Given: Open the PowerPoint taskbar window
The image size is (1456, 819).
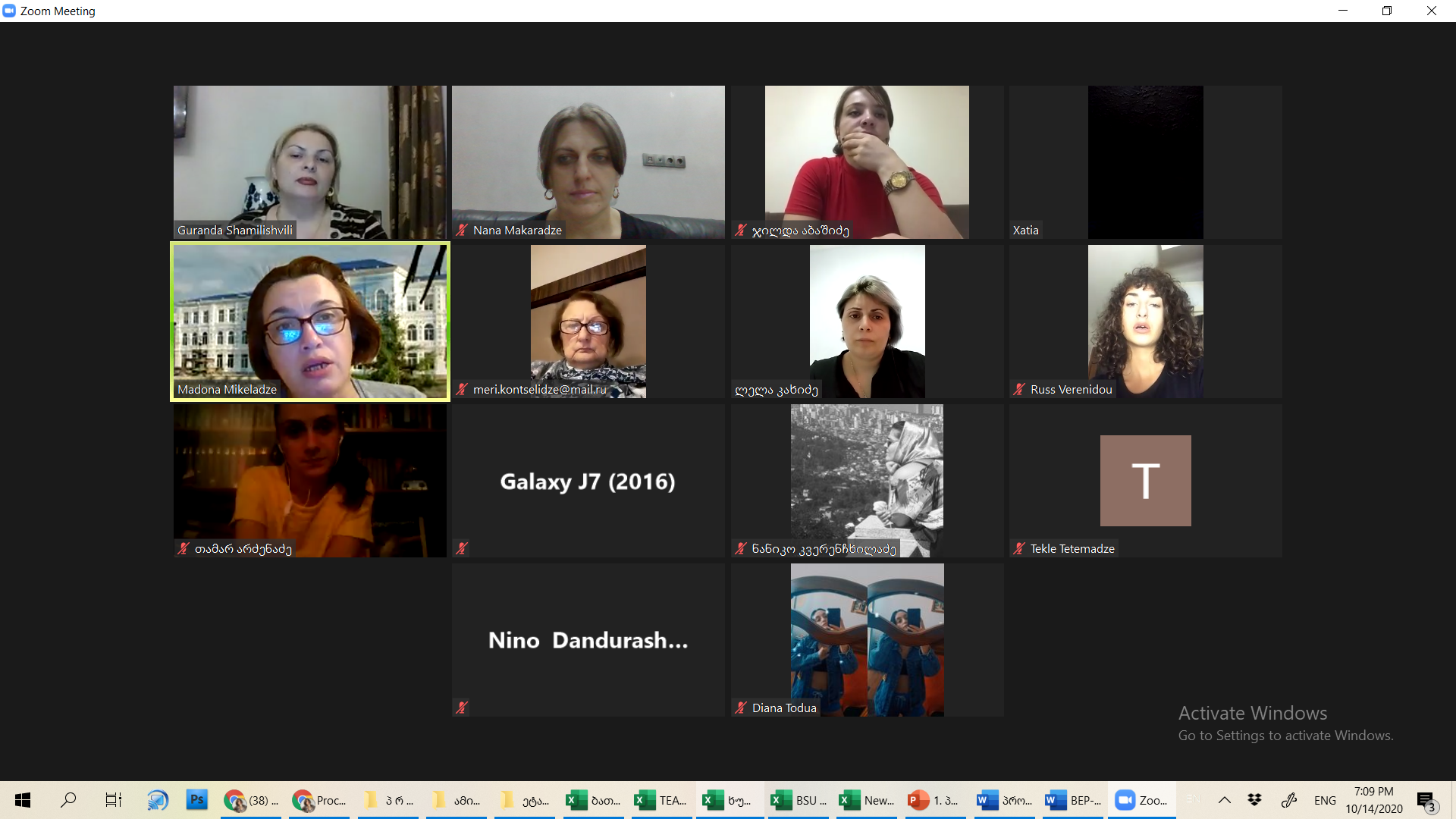Looking at the screenshot, I should pos(934,800).
